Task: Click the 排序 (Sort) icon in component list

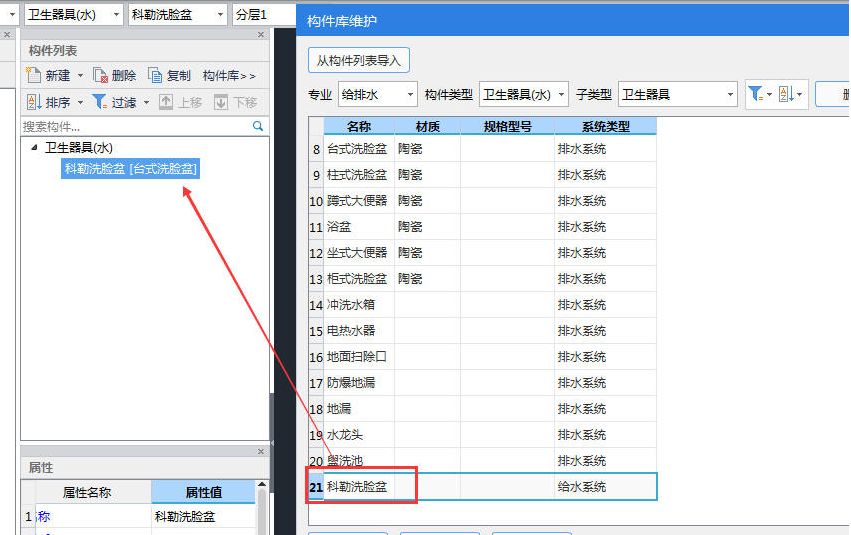Action: [x=33, y=102]
